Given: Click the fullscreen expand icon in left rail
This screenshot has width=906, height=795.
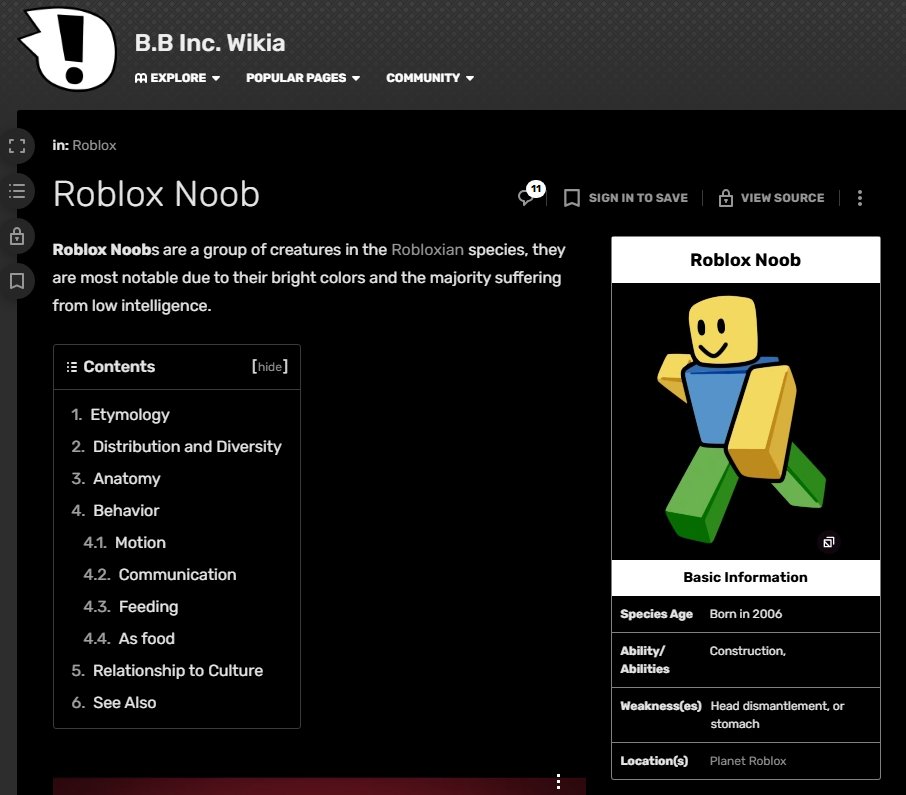Looking at the screenshot, I should [x=17, y=146].
